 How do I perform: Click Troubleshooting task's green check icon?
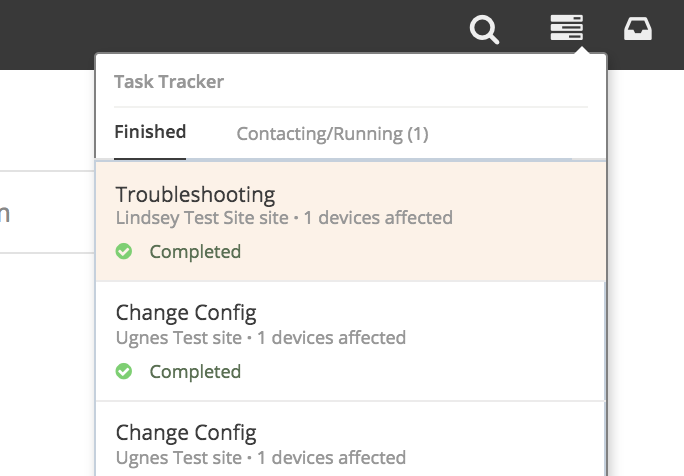(x=124, y=252)
